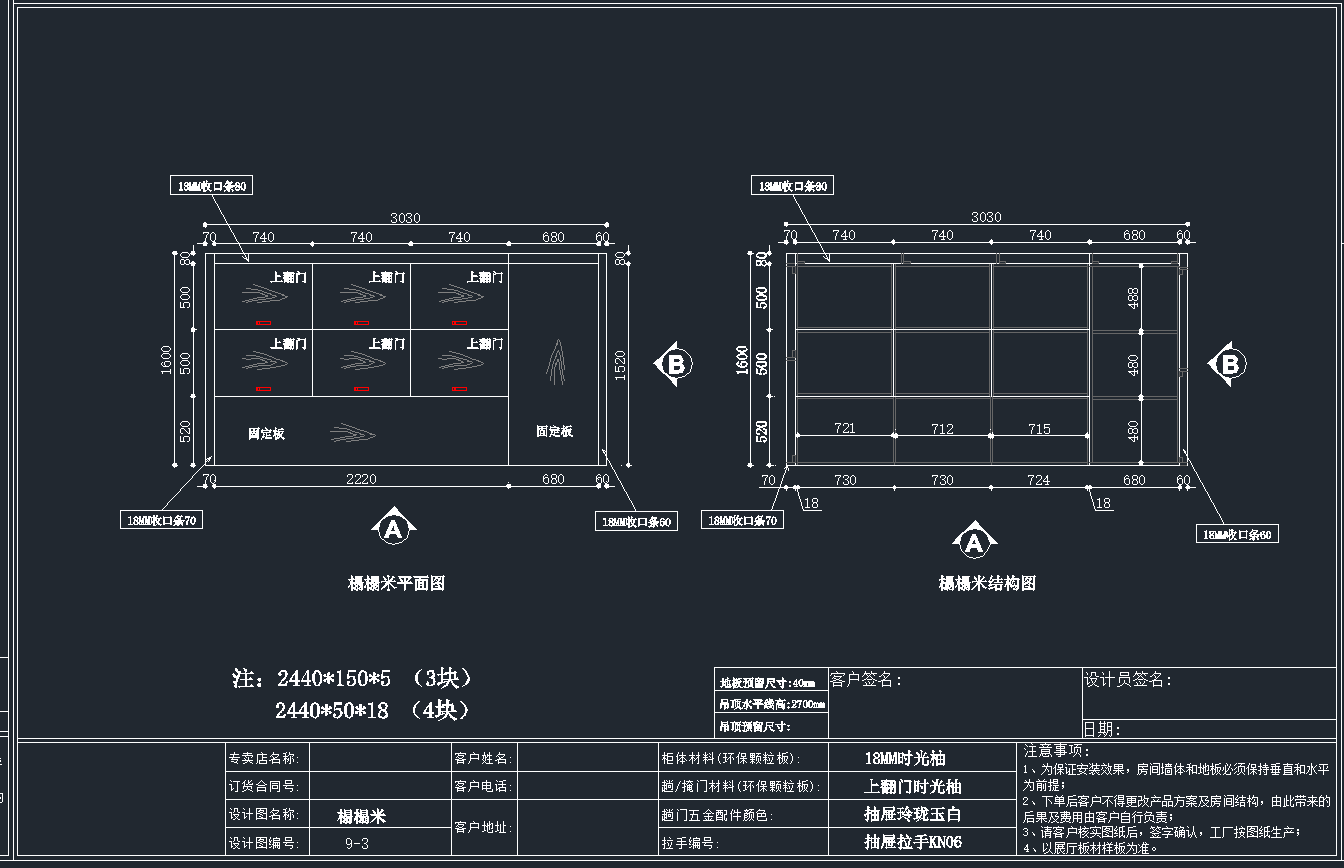Select the 3030 overall dimension above plan view

click(405, 218)
